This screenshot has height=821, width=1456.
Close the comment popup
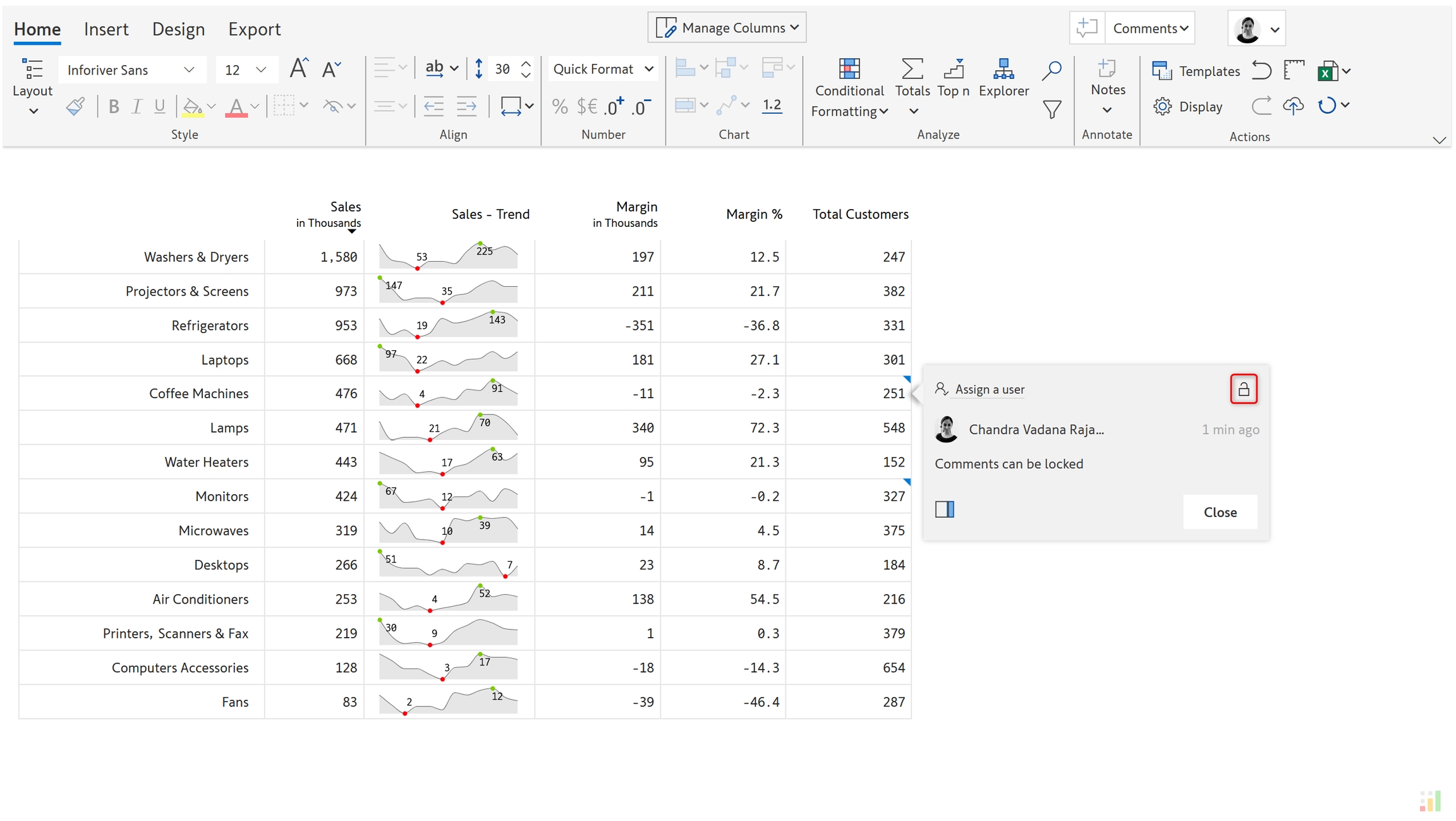coord(1219,512)
